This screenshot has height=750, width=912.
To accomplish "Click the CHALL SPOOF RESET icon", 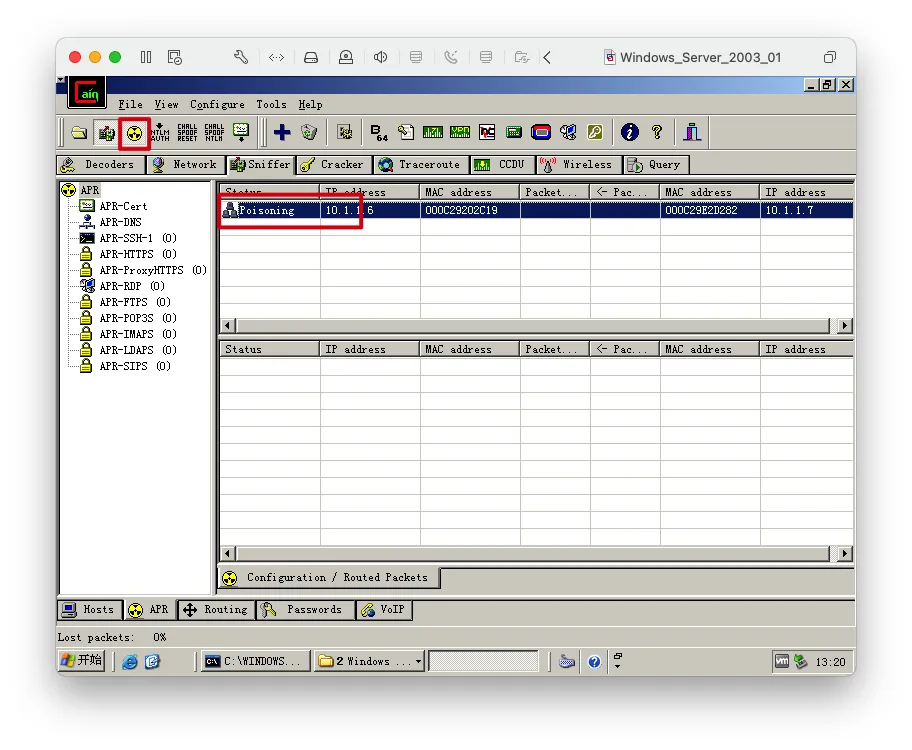I will click(x=187, y=133).
